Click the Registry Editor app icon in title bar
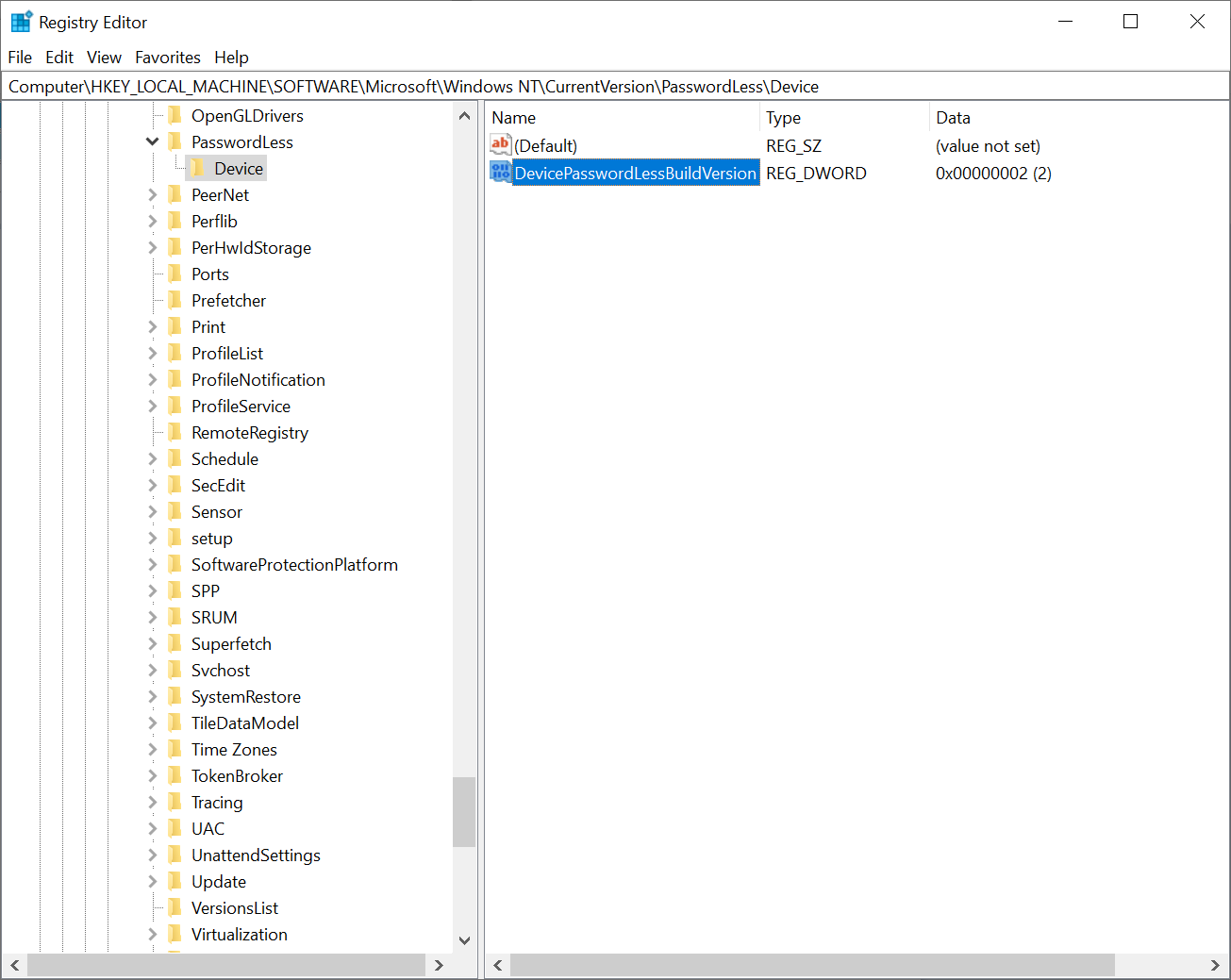The height and width of the screenshot is (980, 1231). pyautogui.click(x=21, y=22)
